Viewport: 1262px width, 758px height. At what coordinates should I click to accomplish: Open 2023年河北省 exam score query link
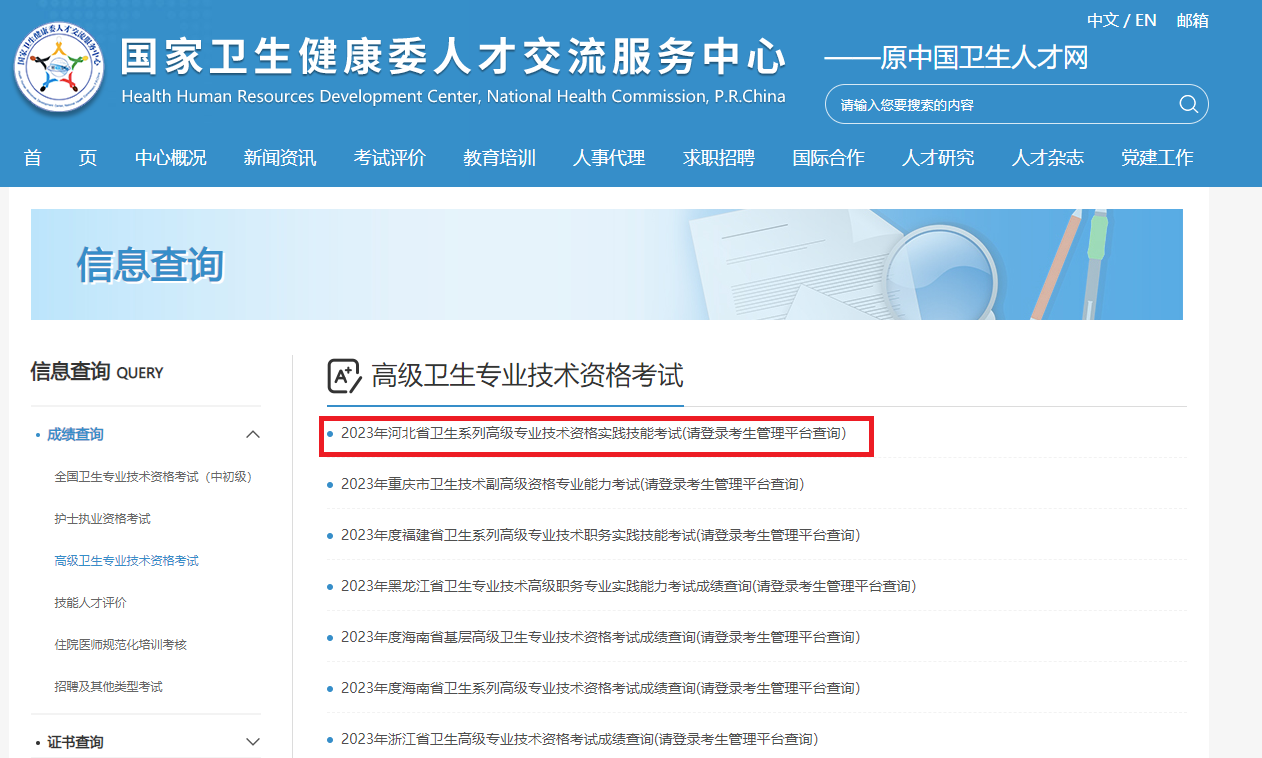(592, 433)
